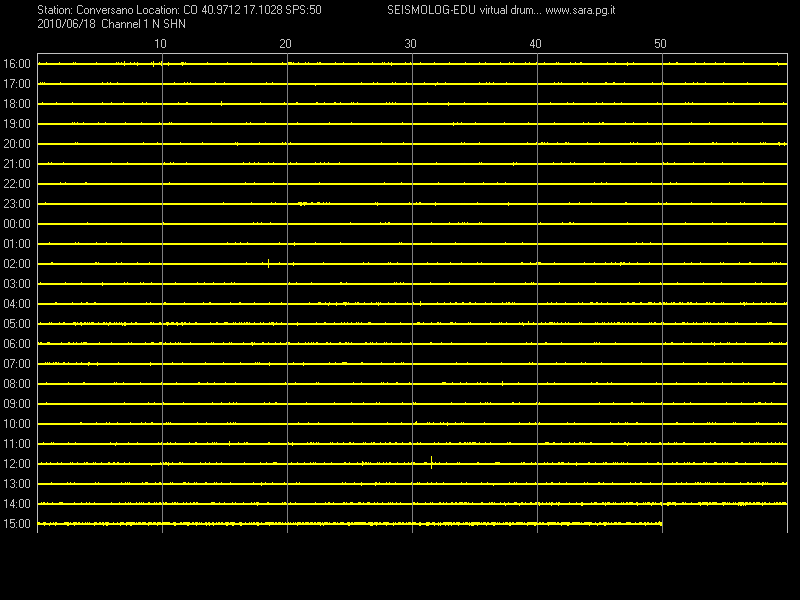Click the 14:00 hour label

(17, 504)
